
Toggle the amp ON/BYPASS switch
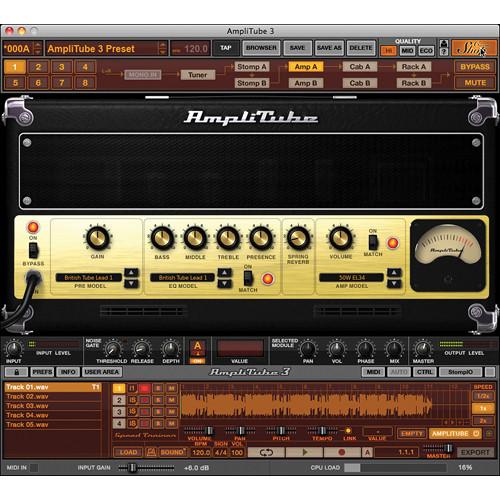click(33, 250)
